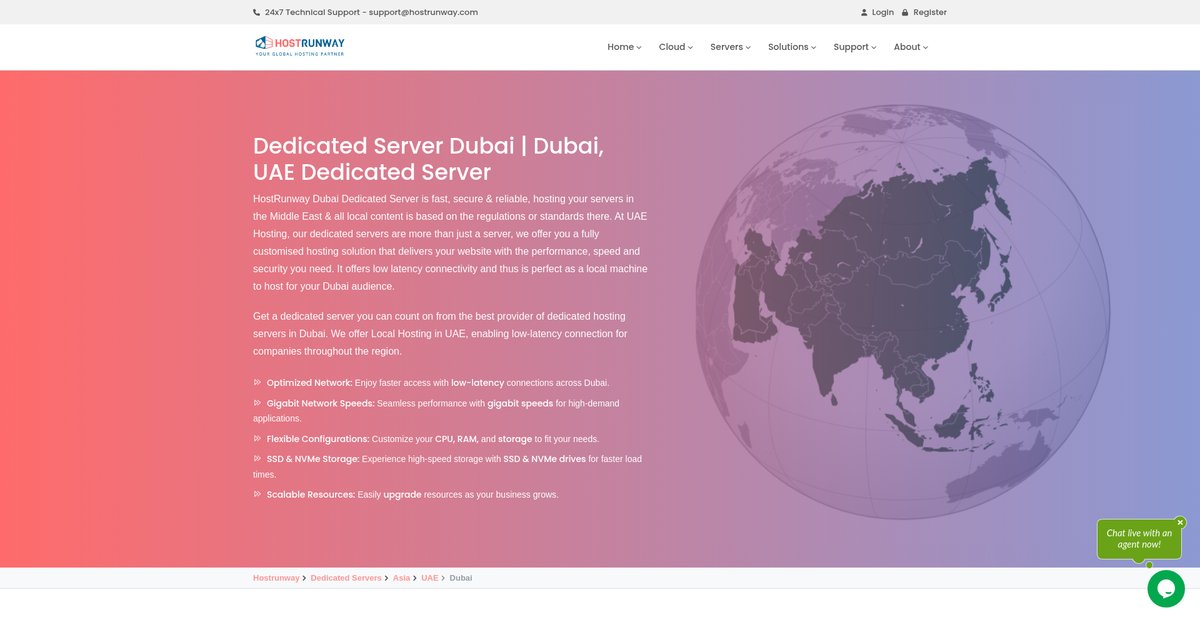Screen dimensions: 1200x620
Task: Click the phone icon beside 24x7 Technical Support
Action: (x=256, y=12)
